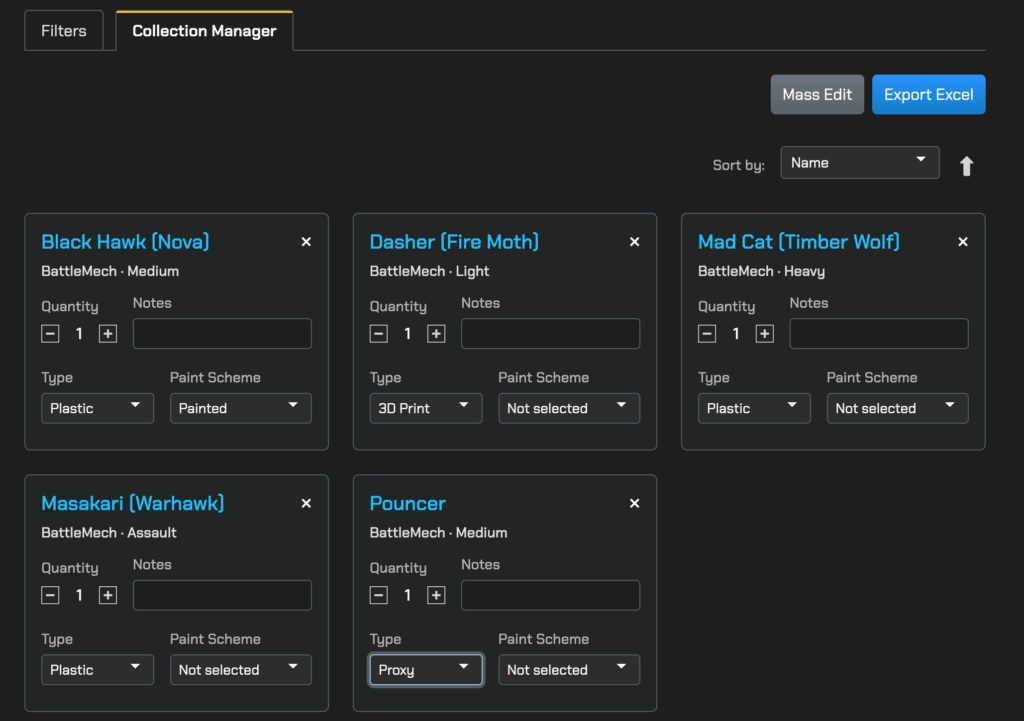
Task: Open the Dasher 3D Print type dropdown
Action: click(x=425, y=408)
